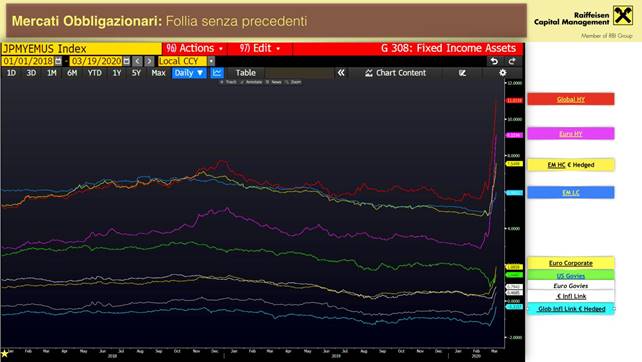
Task: Open the 96) Actions dropdown menu
Action: (x=195, y=48)
